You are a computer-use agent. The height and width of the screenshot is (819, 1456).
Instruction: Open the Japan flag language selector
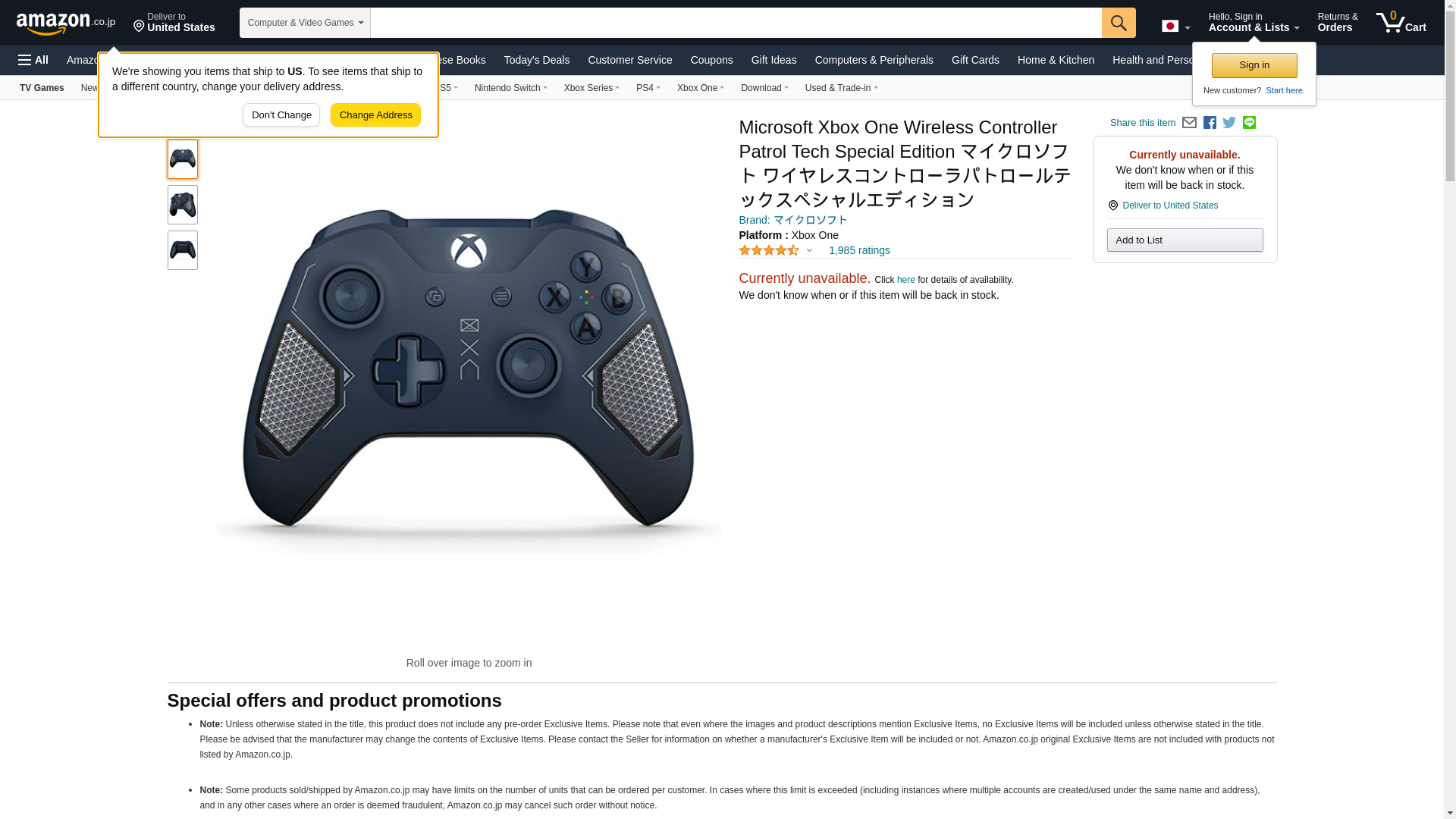pos(1176,27)
